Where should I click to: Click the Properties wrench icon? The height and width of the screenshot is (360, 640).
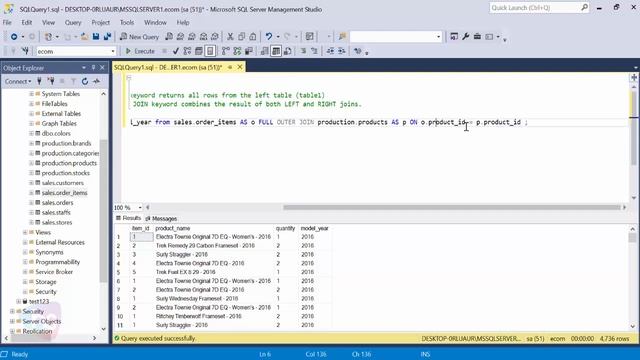point(466,37)
